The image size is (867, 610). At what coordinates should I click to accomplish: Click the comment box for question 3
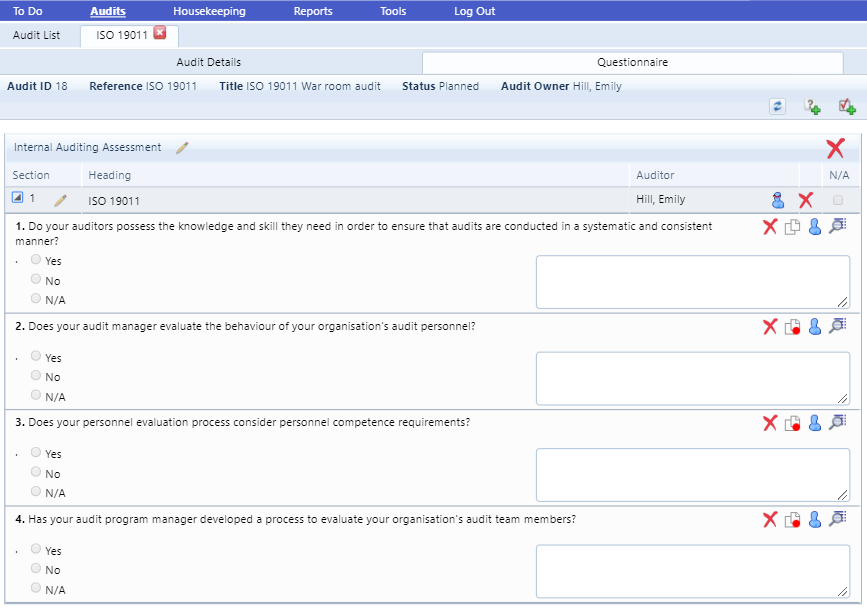[x=693, y=475]
